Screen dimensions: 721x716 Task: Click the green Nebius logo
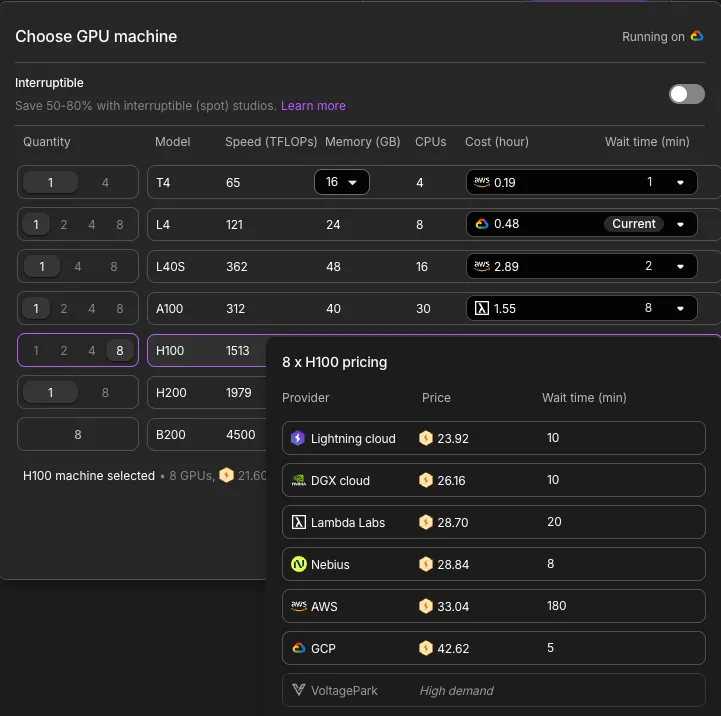pos(299,564)
